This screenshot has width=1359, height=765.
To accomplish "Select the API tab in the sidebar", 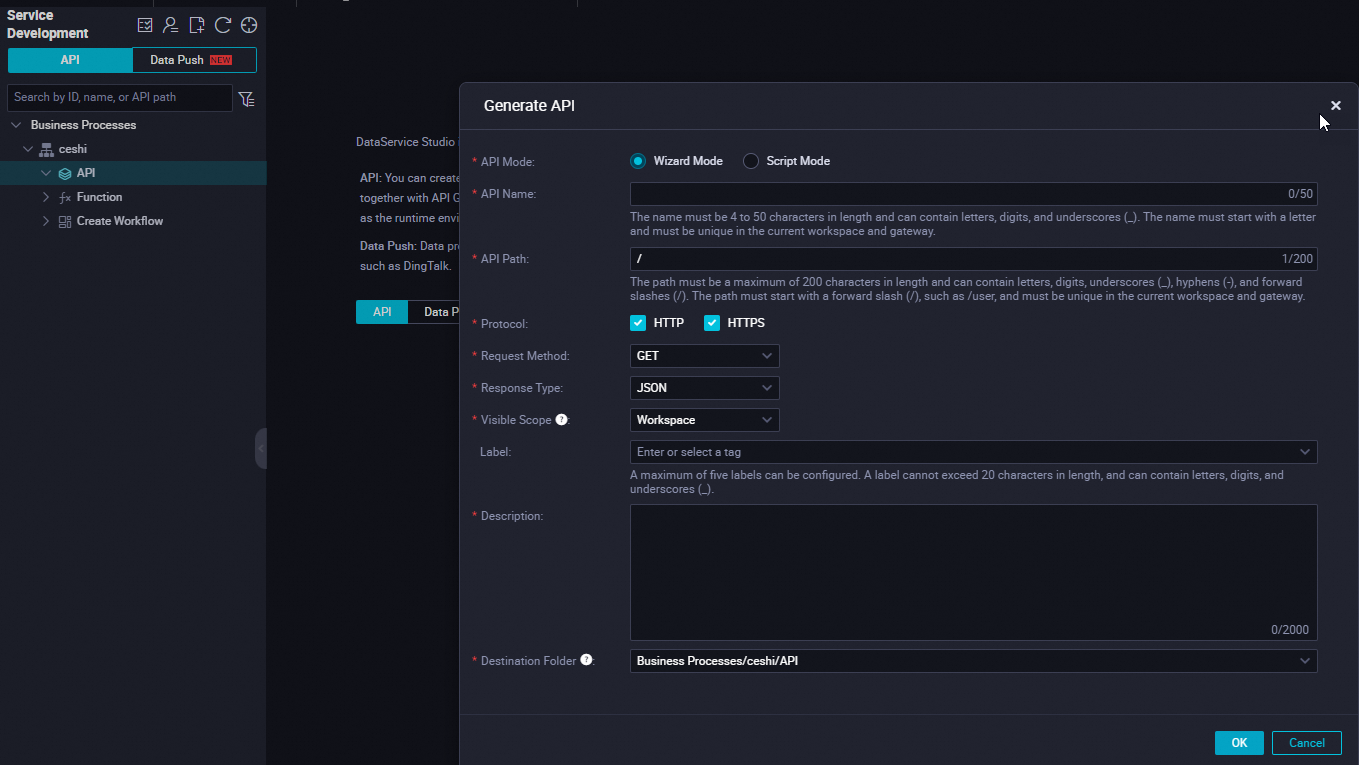I will 70,59.
